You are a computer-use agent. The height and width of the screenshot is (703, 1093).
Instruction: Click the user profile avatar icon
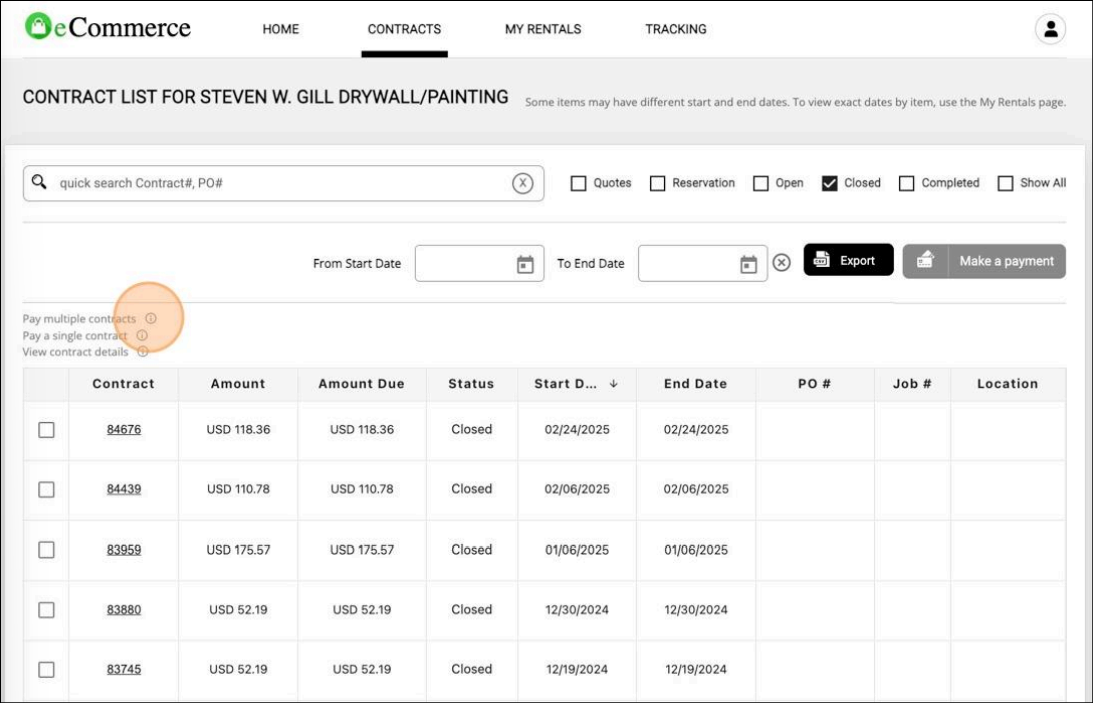tap(1050, 29)
